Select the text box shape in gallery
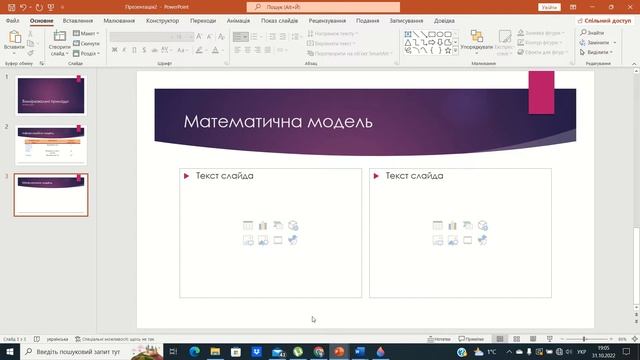640x360 pixels. click(x=408, y=34)
